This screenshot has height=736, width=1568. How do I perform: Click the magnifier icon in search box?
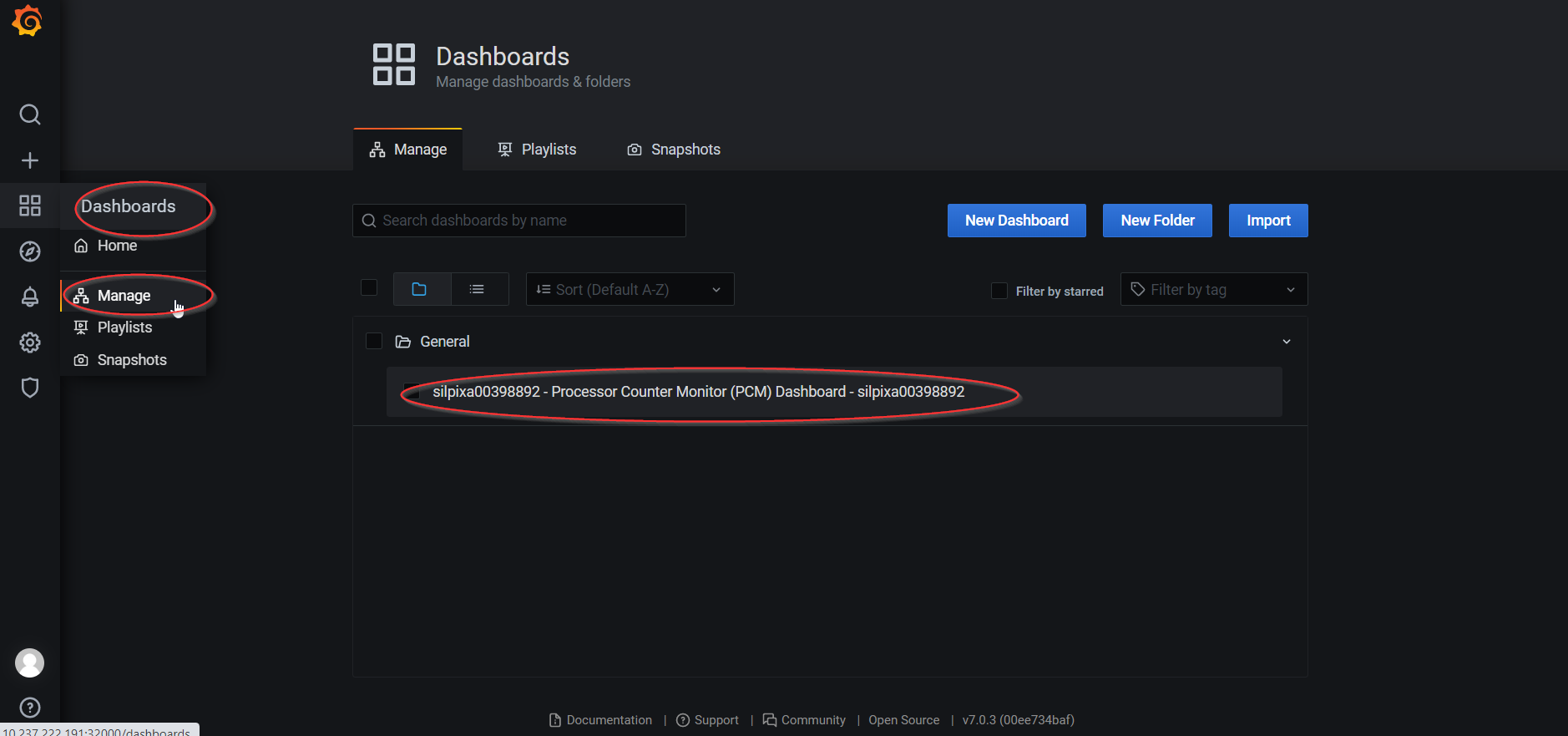pos(369,221)
